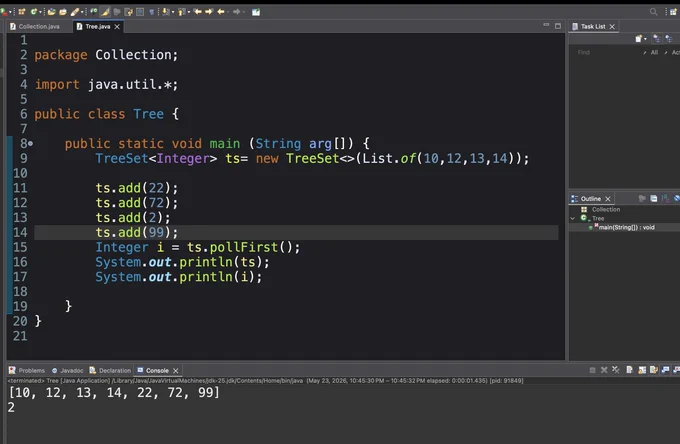
Task: Close the Tree.java editor tab
Action: 117,26
